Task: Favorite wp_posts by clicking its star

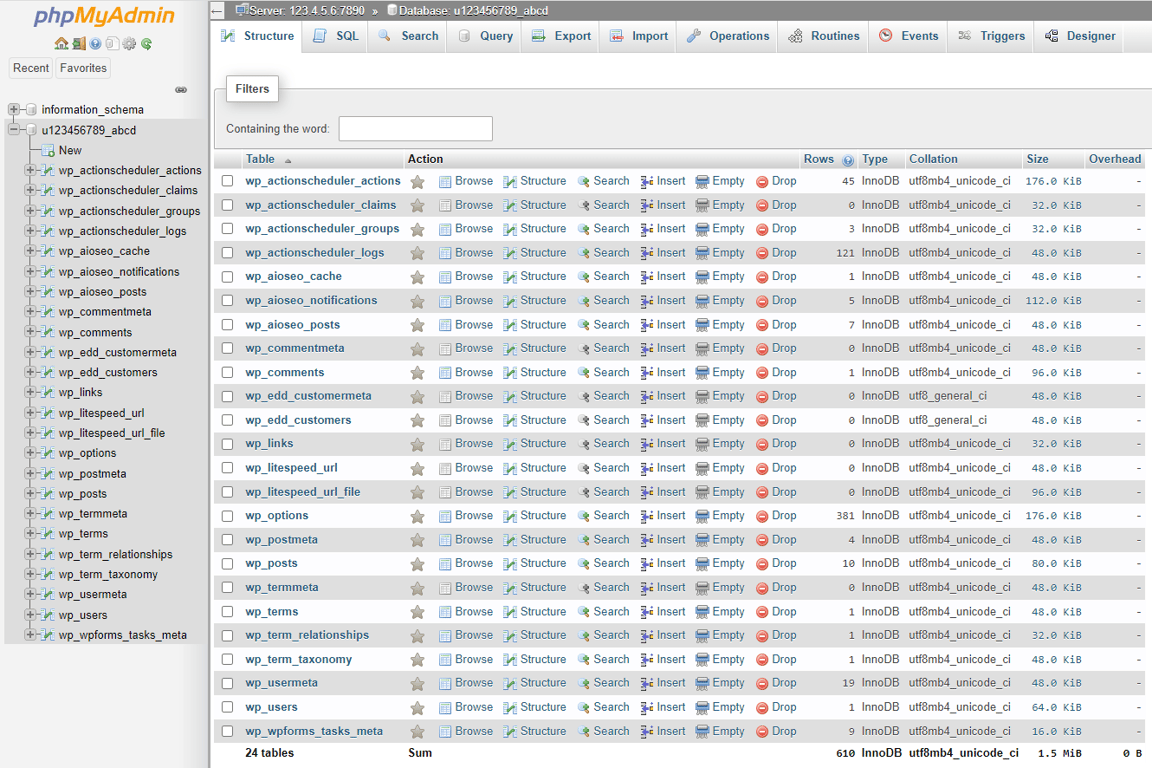Action: 417,563
